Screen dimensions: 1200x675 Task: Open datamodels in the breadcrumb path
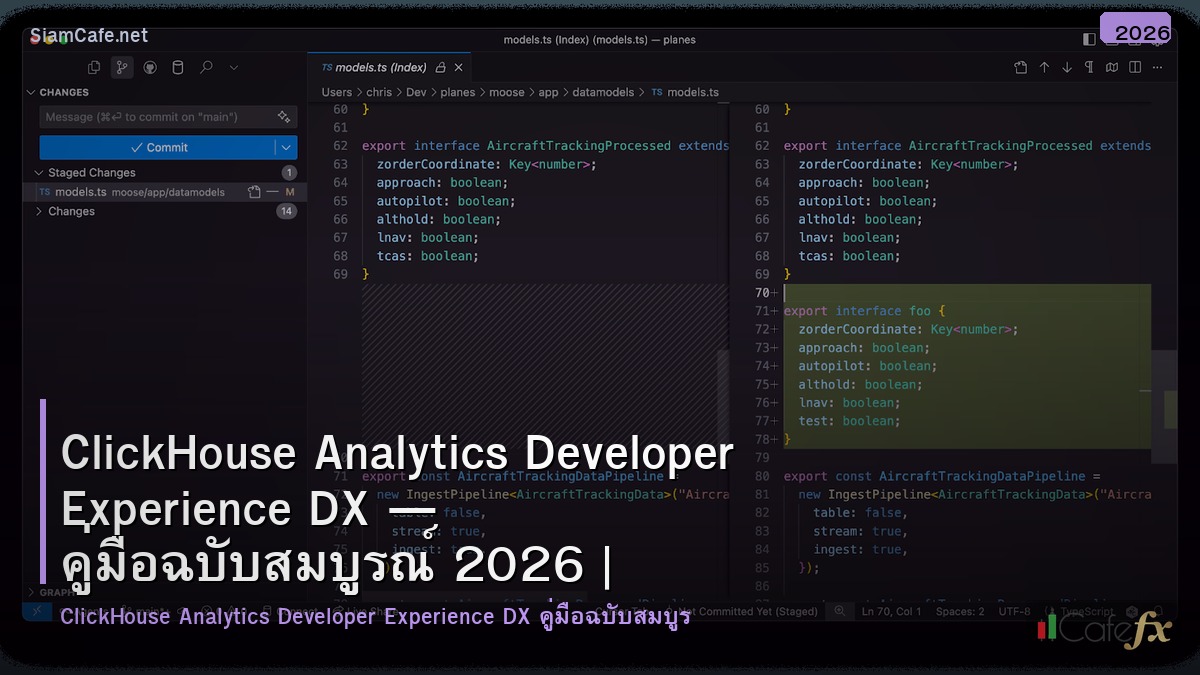pyautogui.click(x=604, y=92)
